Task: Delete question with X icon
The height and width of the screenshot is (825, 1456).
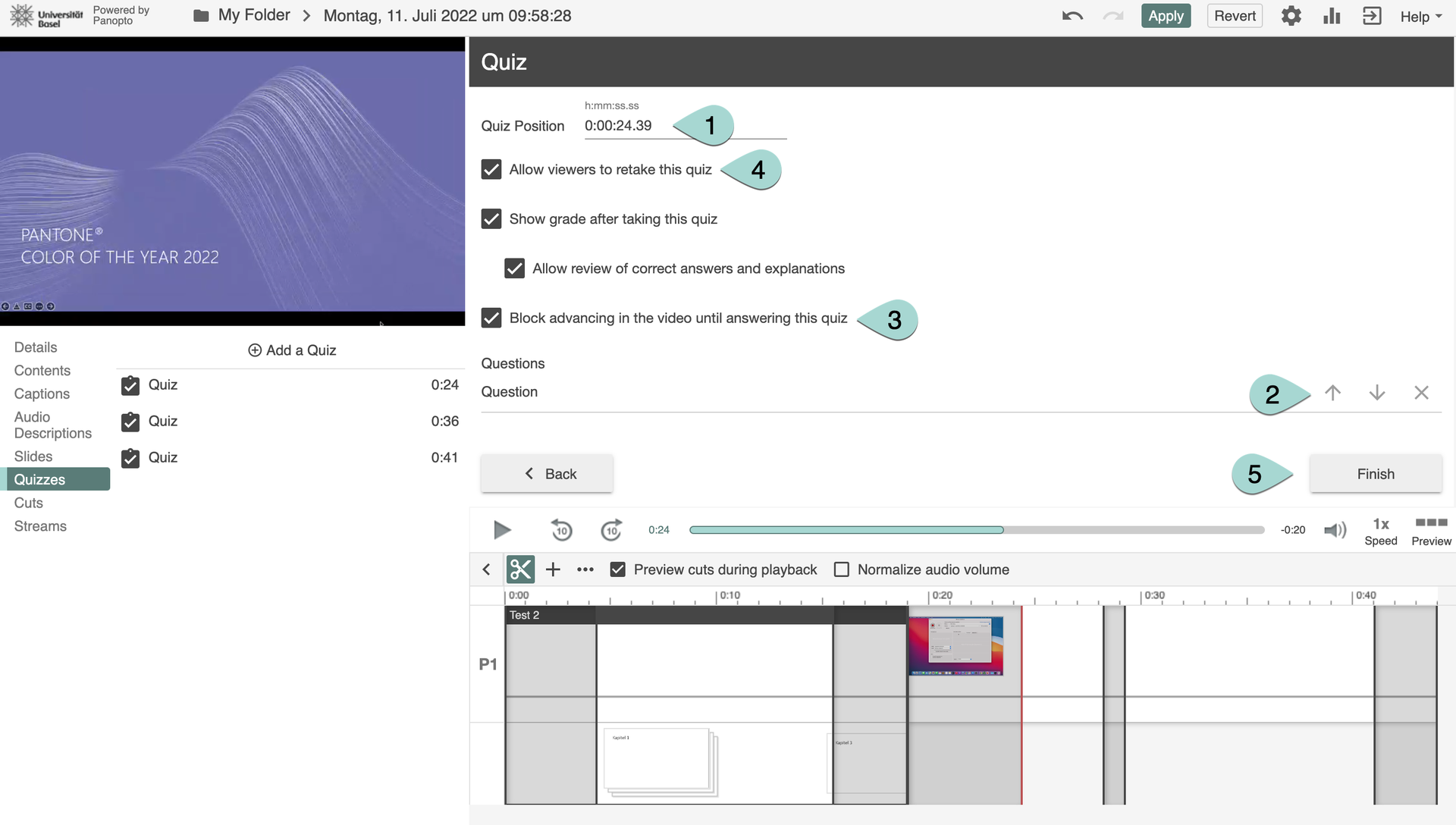Action: (x=1421, y=393)
